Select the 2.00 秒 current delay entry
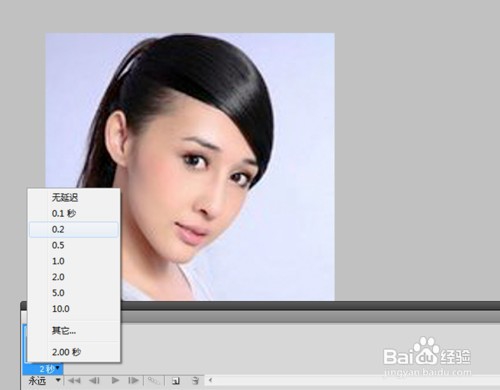This screenshot has height=390, width=500. 74,352
